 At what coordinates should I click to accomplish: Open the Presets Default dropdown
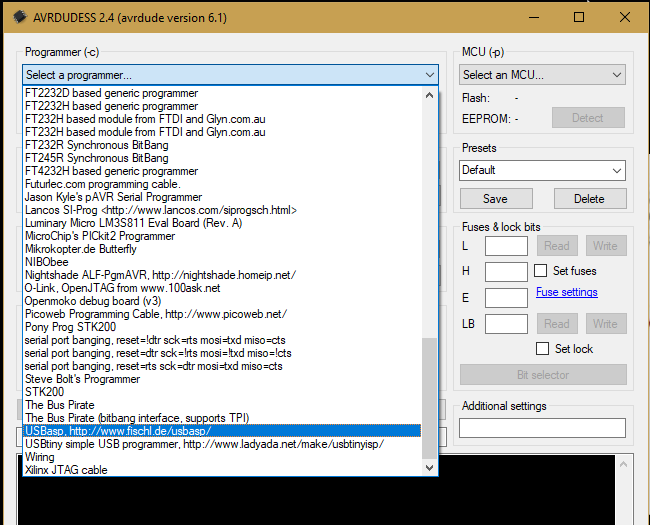coord(542,170)
